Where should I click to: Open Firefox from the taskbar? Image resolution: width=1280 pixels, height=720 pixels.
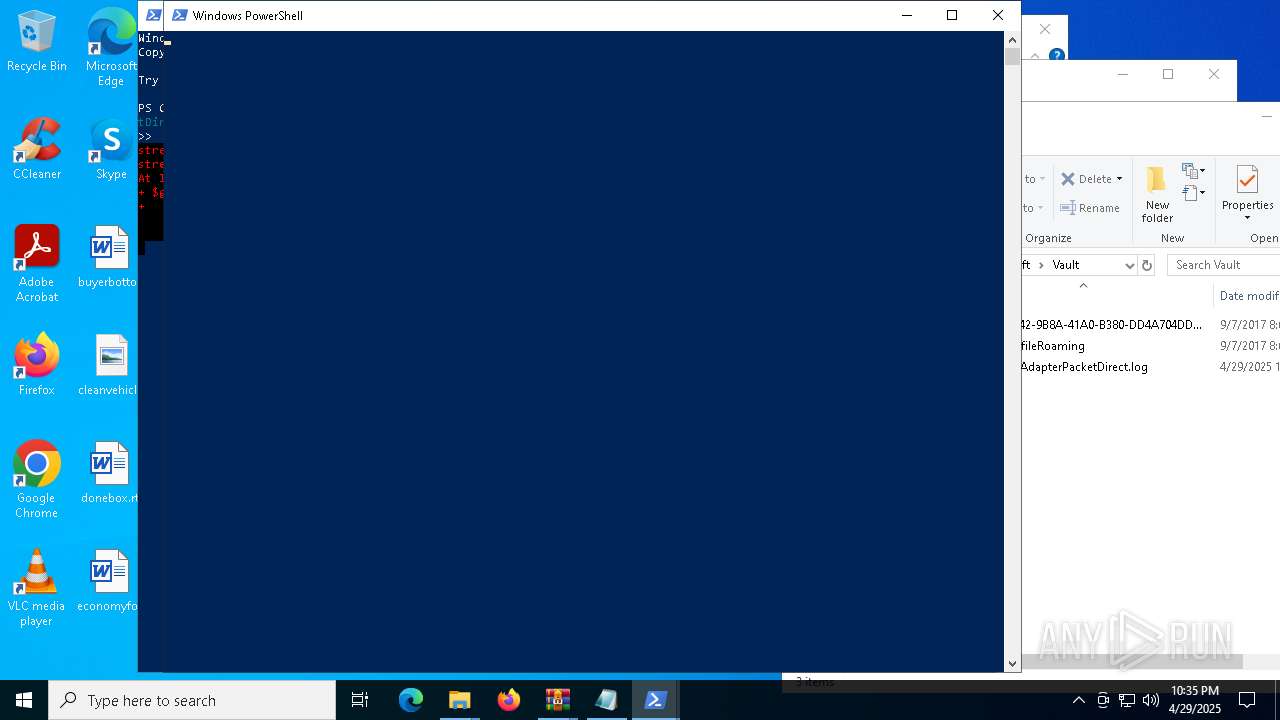[509, 700]
